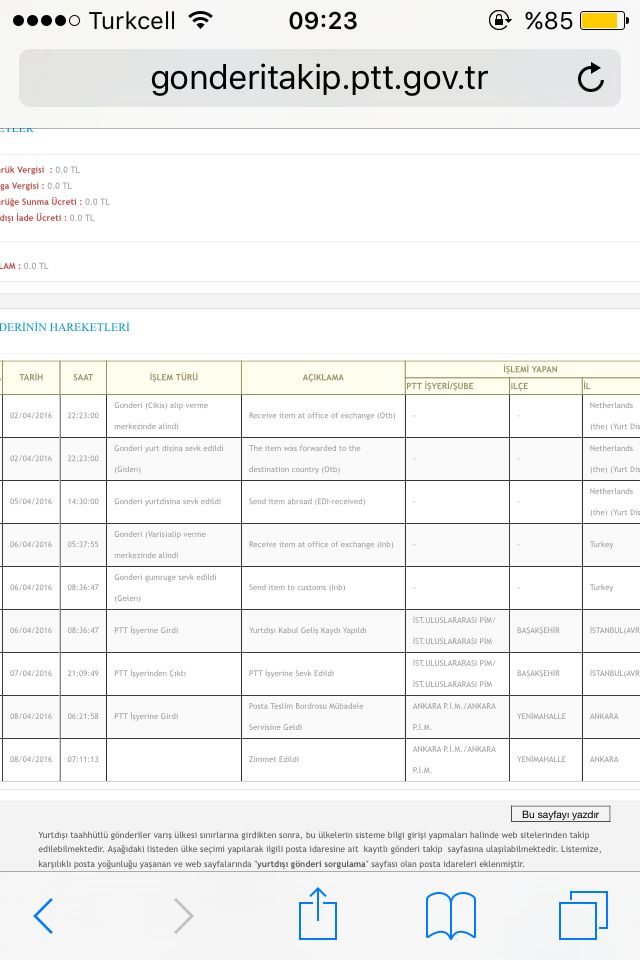This screenshot has height=960, width=640.
Task: Click Turkey in the 05:37:55 row
Action: click(x=601, y=544)
